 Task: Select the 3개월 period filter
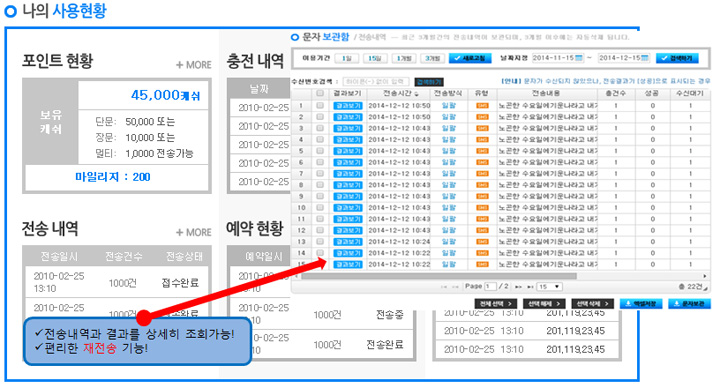(x=432, y=58)
